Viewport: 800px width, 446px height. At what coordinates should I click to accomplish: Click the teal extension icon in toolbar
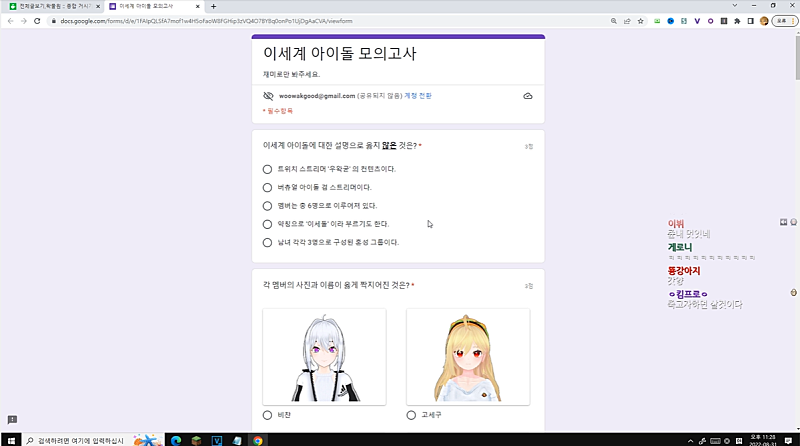(684, 21)
